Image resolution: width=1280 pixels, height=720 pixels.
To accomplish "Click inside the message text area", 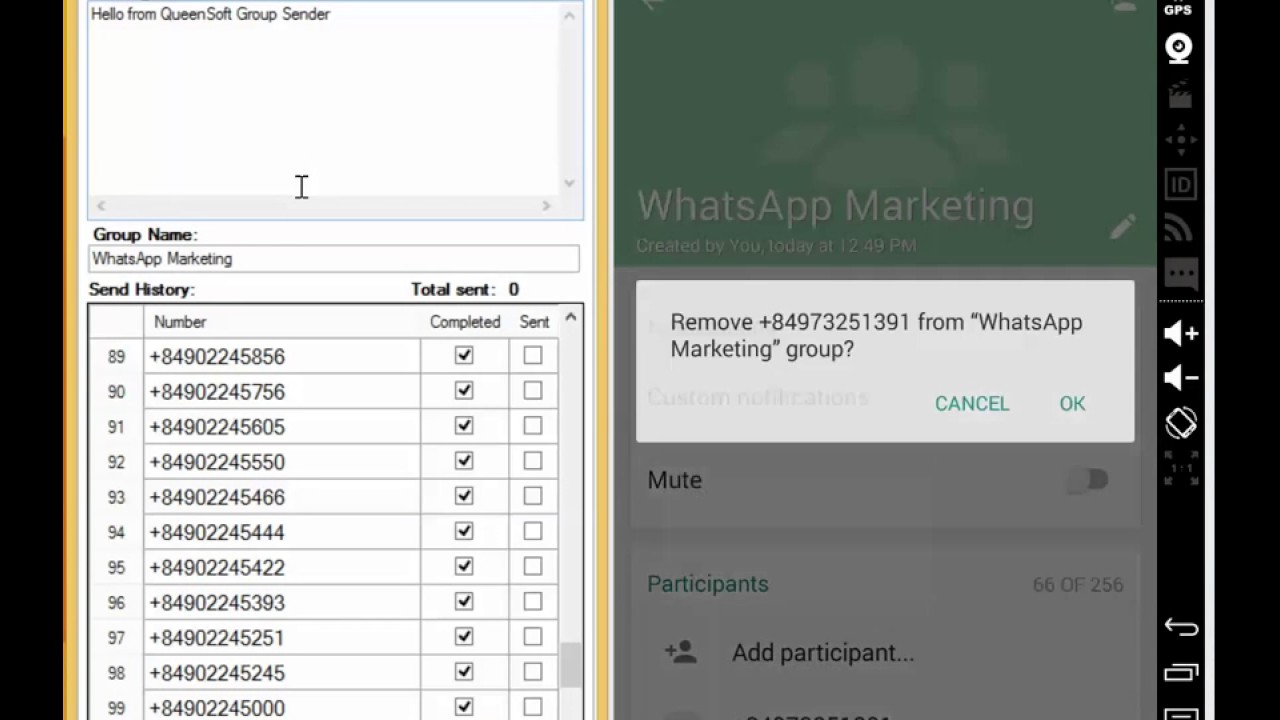I will click(323, 99).
